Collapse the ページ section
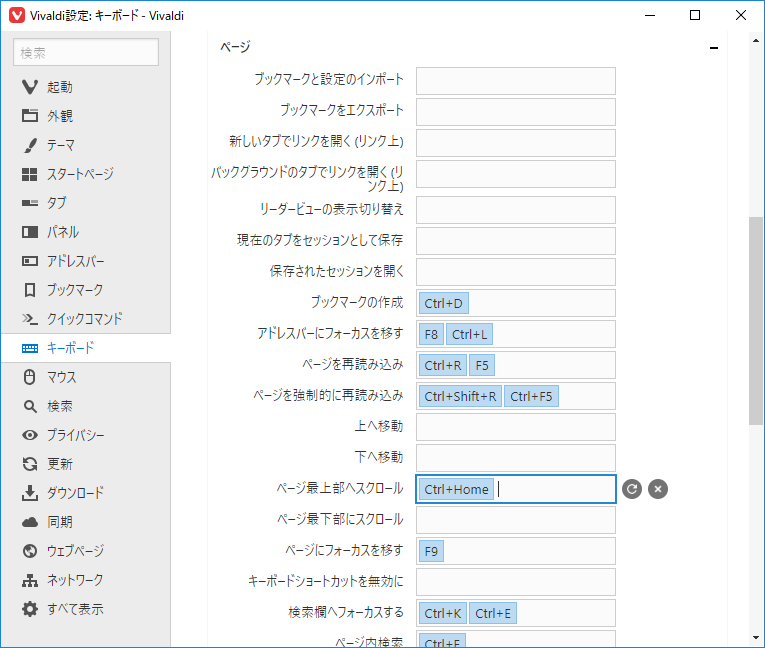This screenshot has height=648, width=765. coord(714,48)
